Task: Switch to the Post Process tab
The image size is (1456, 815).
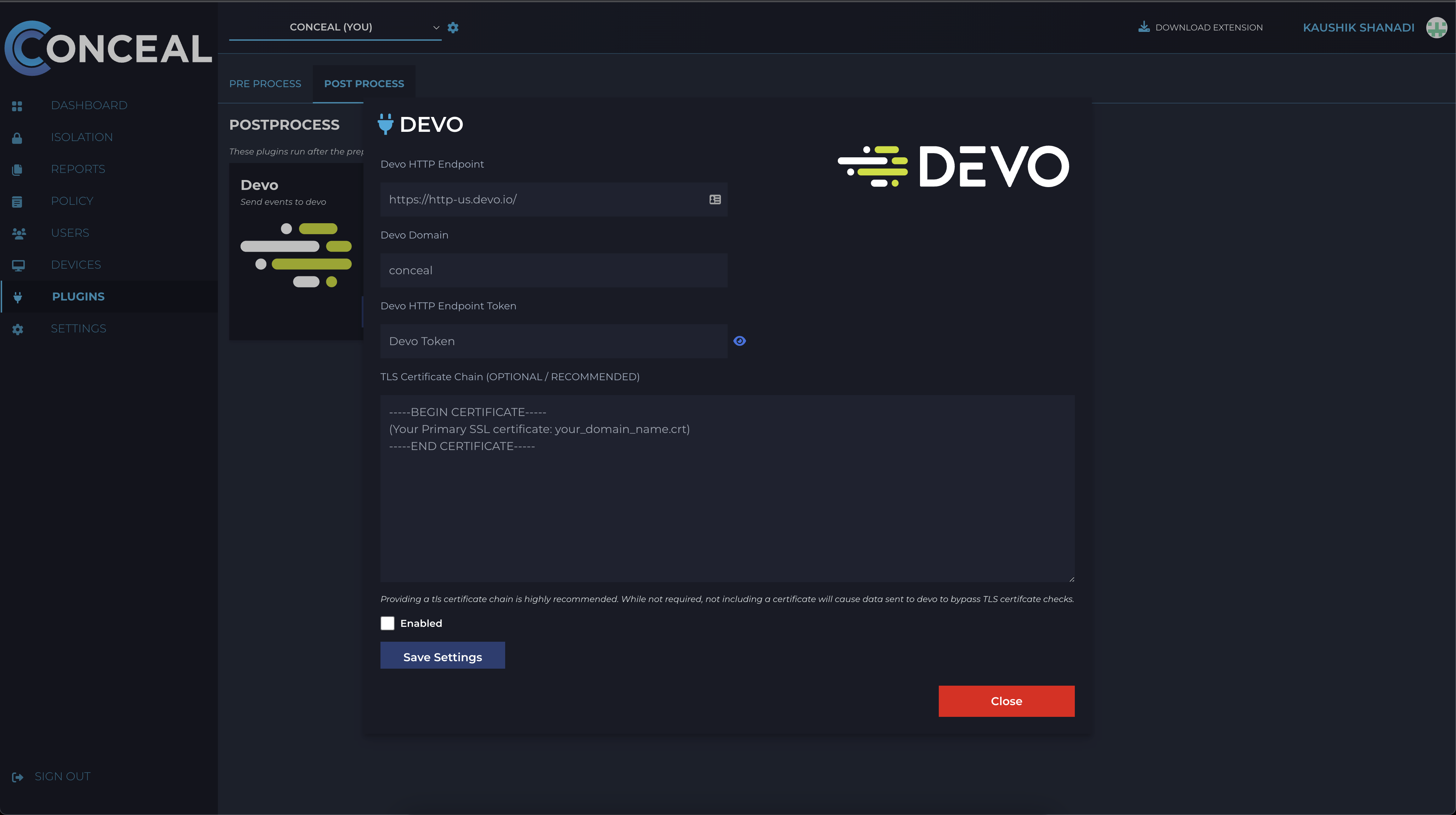Action: (364, 83)
